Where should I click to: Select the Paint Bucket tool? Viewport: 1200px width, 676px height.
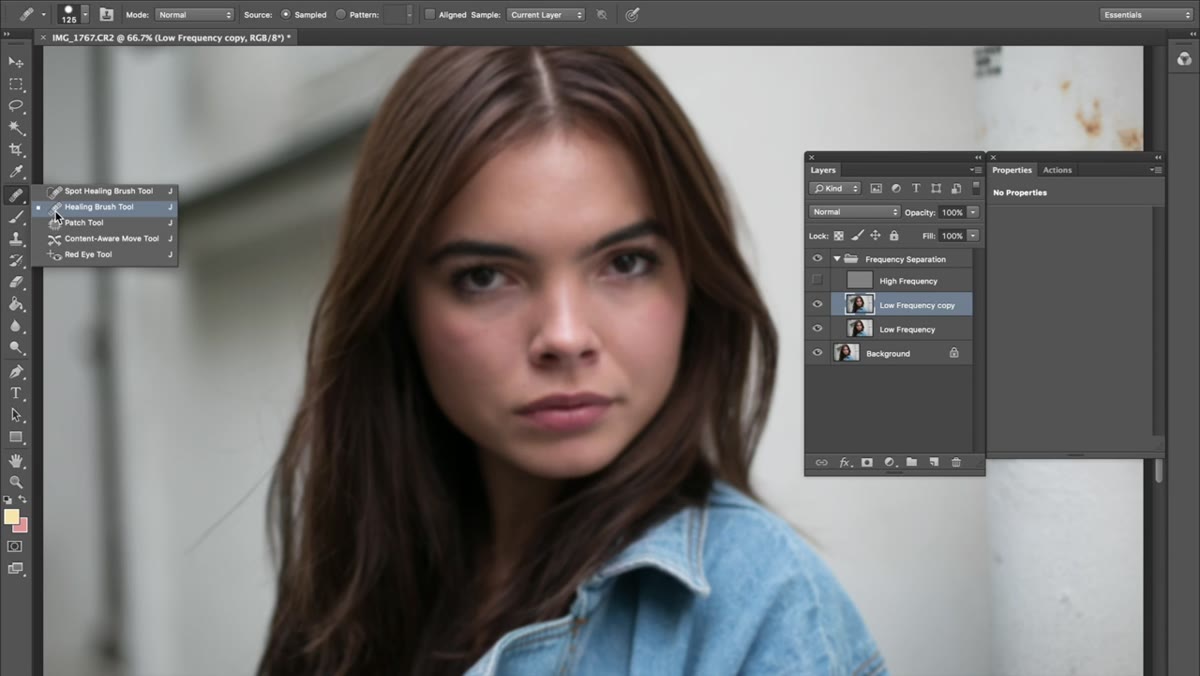tap(16, 304)
